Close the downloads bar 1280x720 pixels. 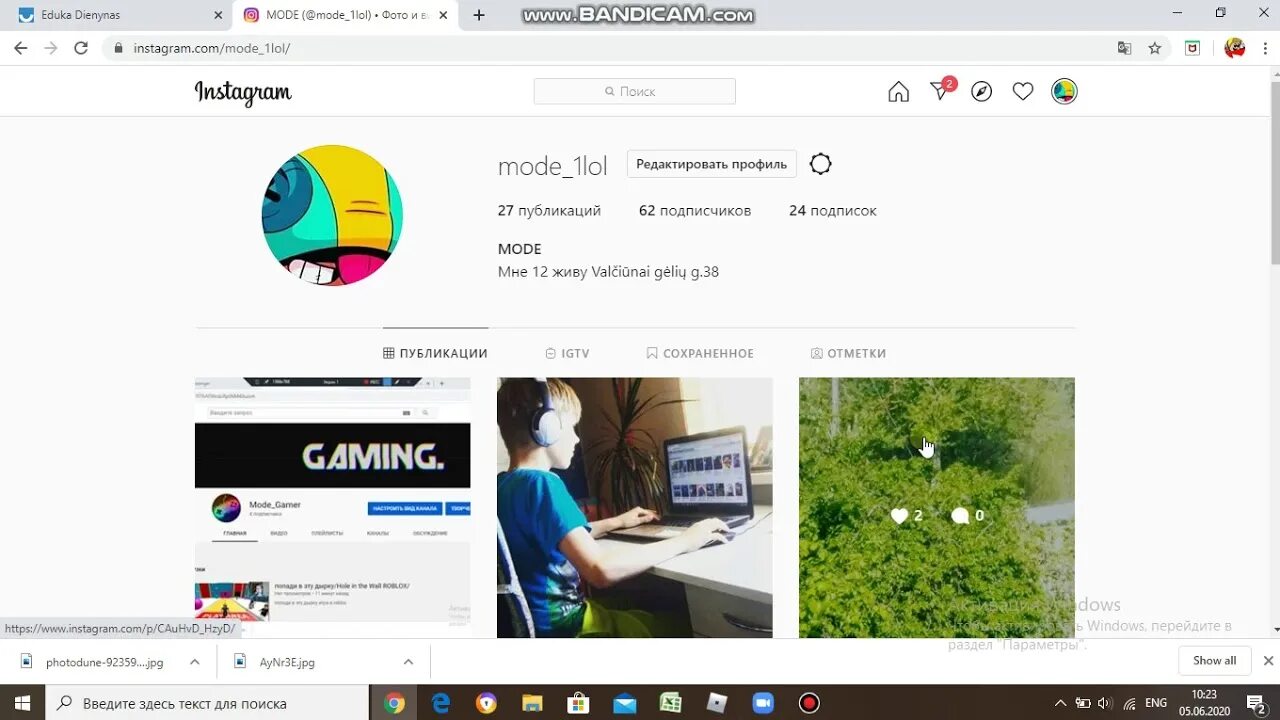pos(1268,660)
